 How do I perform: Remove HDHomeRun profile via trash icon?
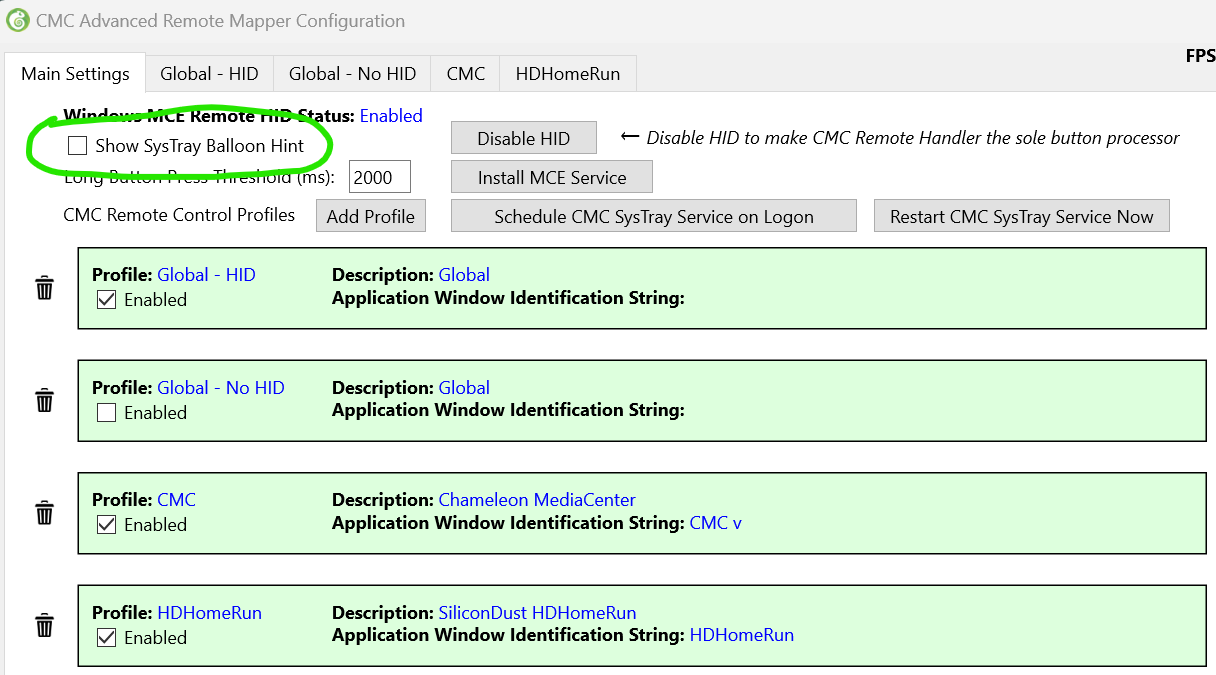click(45, 626)
